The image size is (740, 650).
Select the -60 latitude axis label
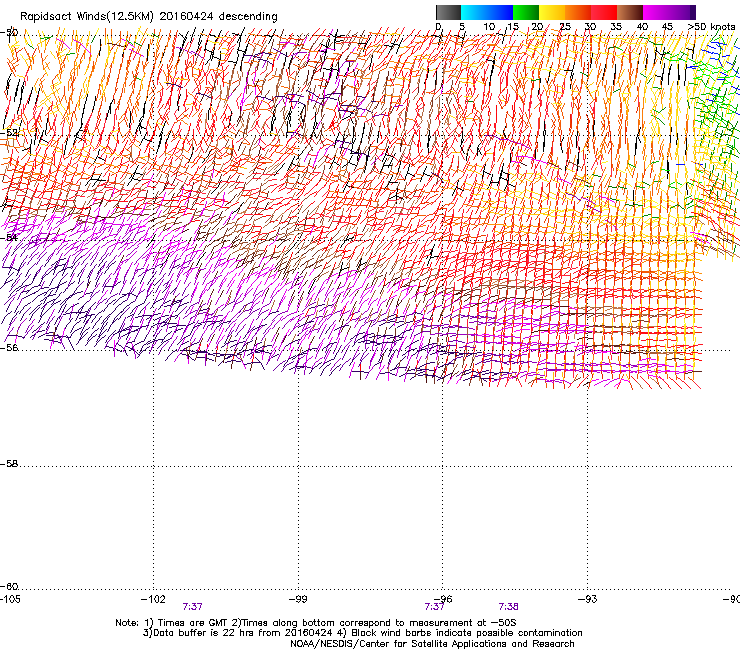pos(9,587)
